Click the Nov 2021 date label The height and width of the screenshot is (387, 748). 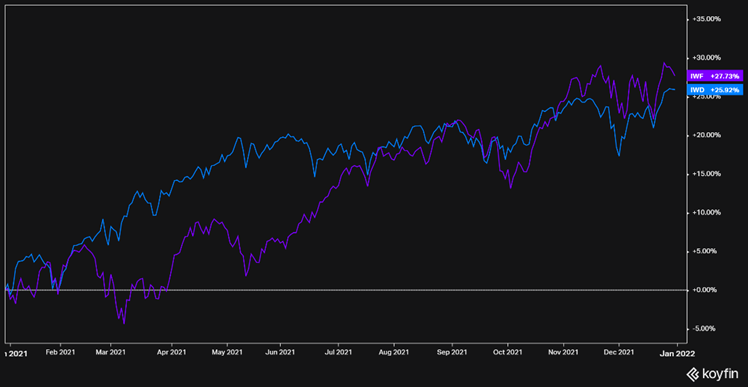pos(563,353)
